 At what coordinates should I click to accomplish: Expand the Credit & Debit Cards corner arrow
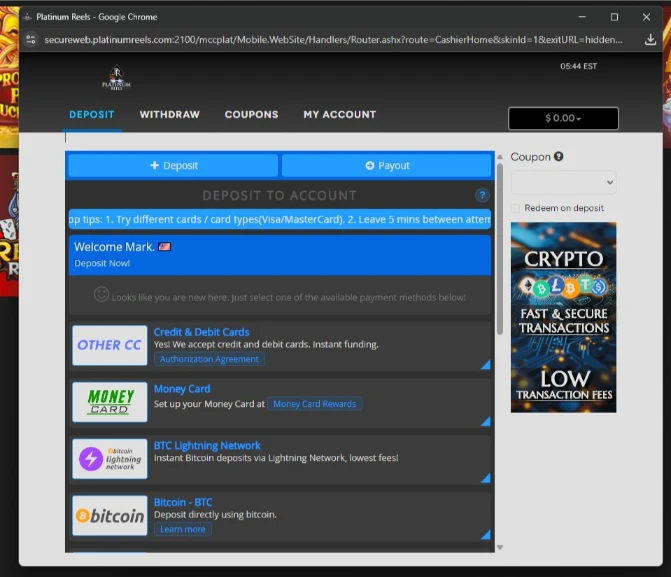coord(486,365)
